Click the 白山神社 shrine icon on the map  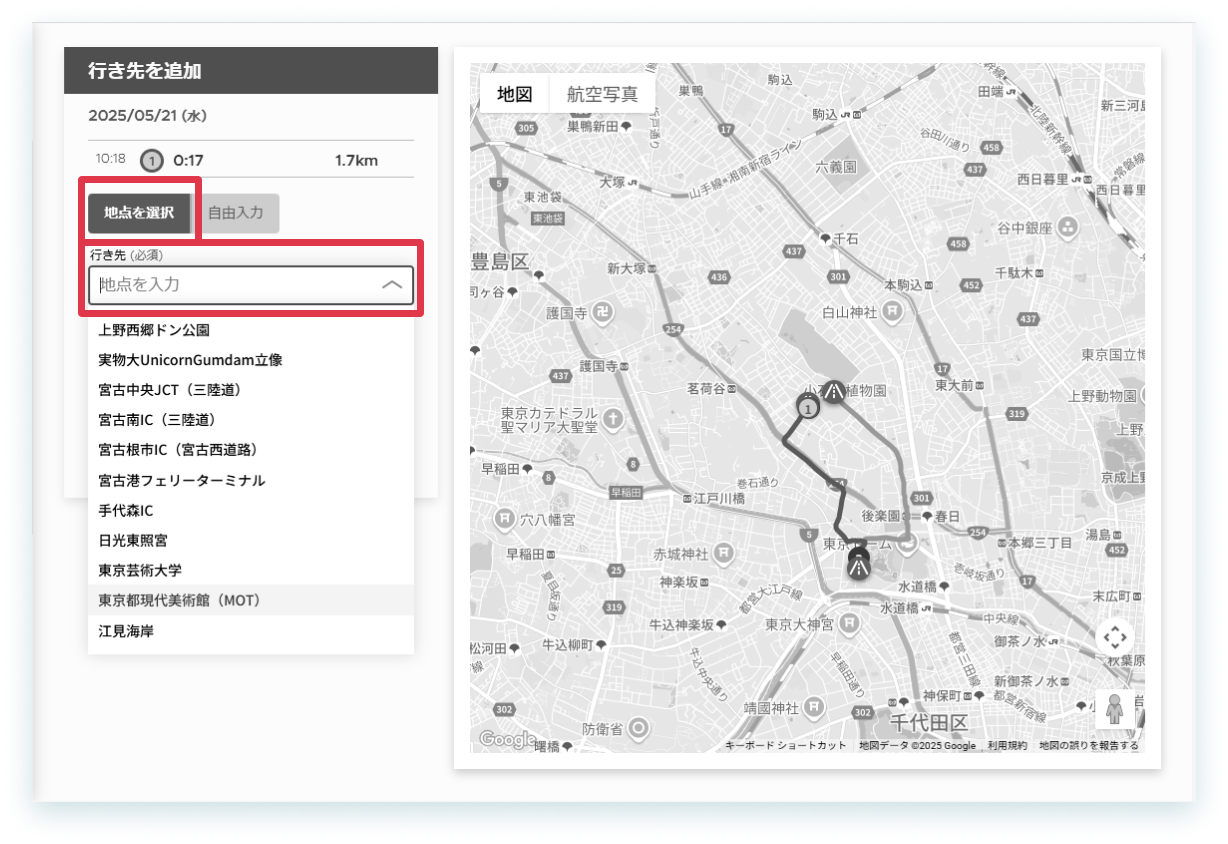(895, 312)
